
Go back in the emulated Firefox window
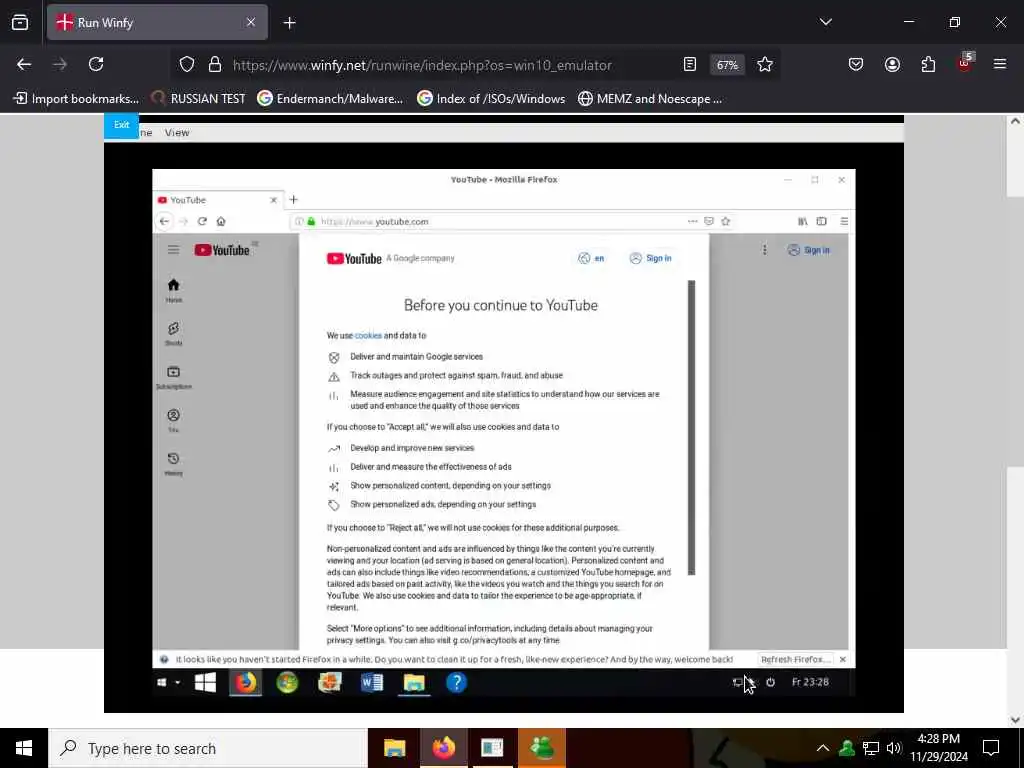pyautogui.click(x=164, y=221)
